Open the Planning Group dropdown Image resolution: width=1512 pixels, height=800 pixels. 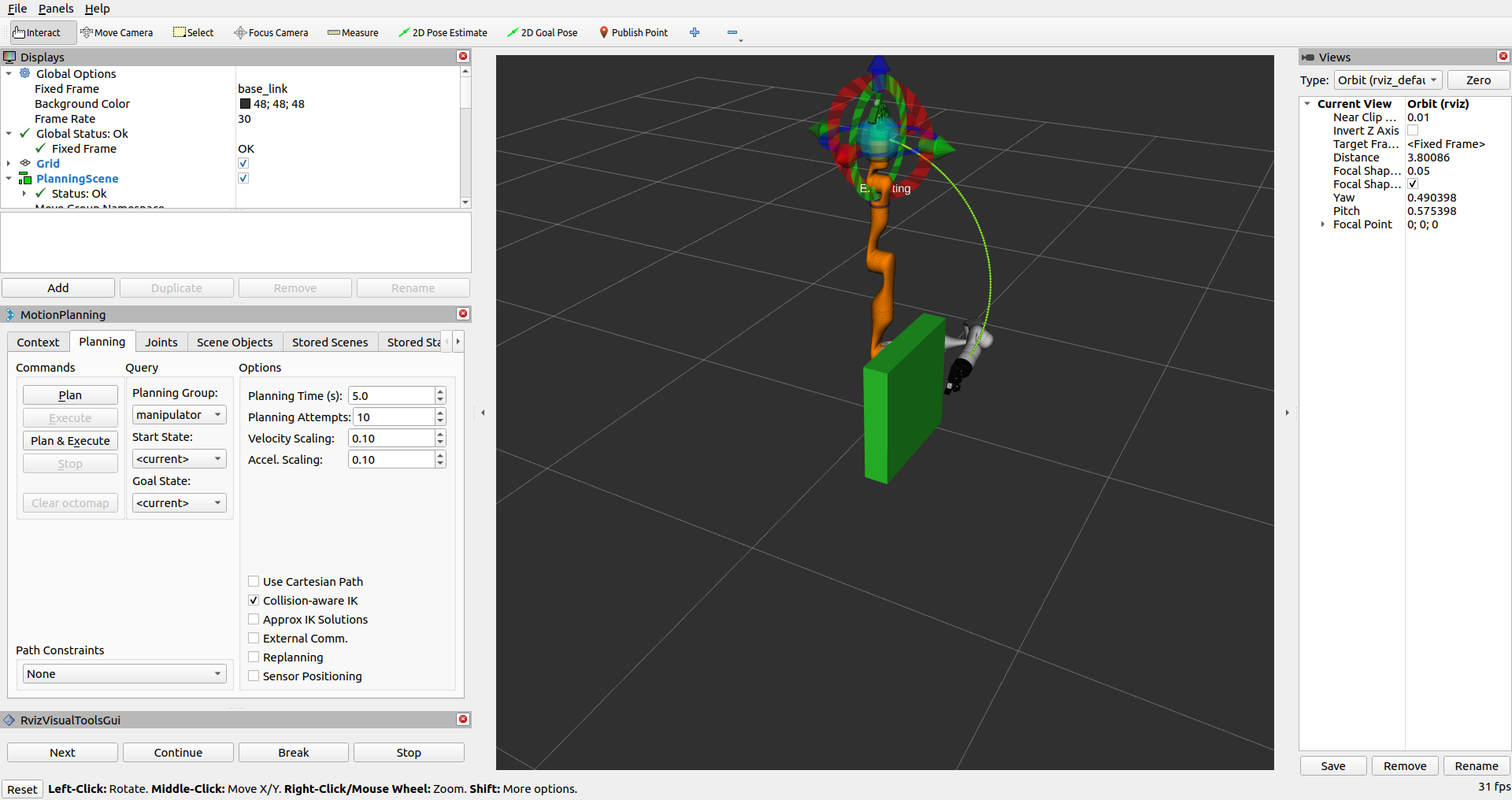coord(179,415)
